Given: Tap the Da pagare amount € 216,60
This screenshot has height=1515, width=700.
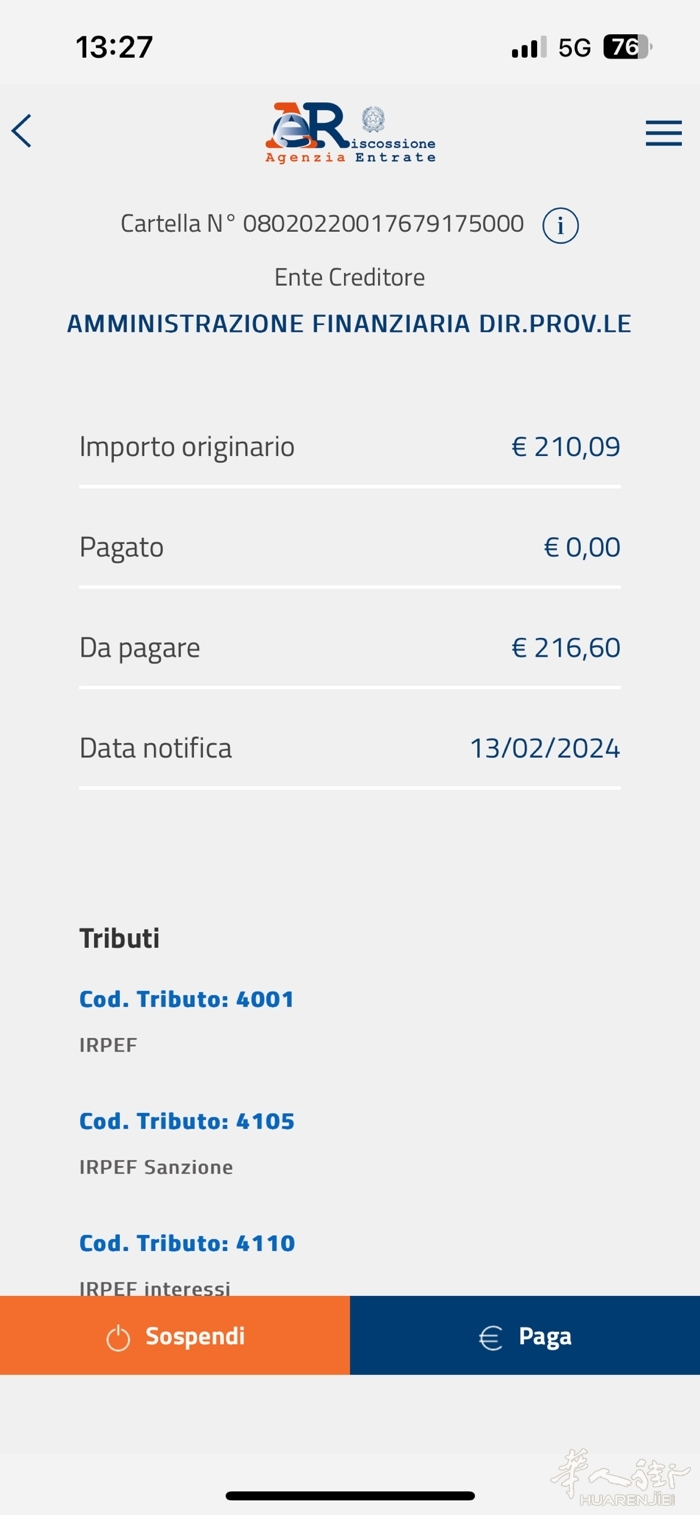Looking at the screenshot, I should point(566,648).
